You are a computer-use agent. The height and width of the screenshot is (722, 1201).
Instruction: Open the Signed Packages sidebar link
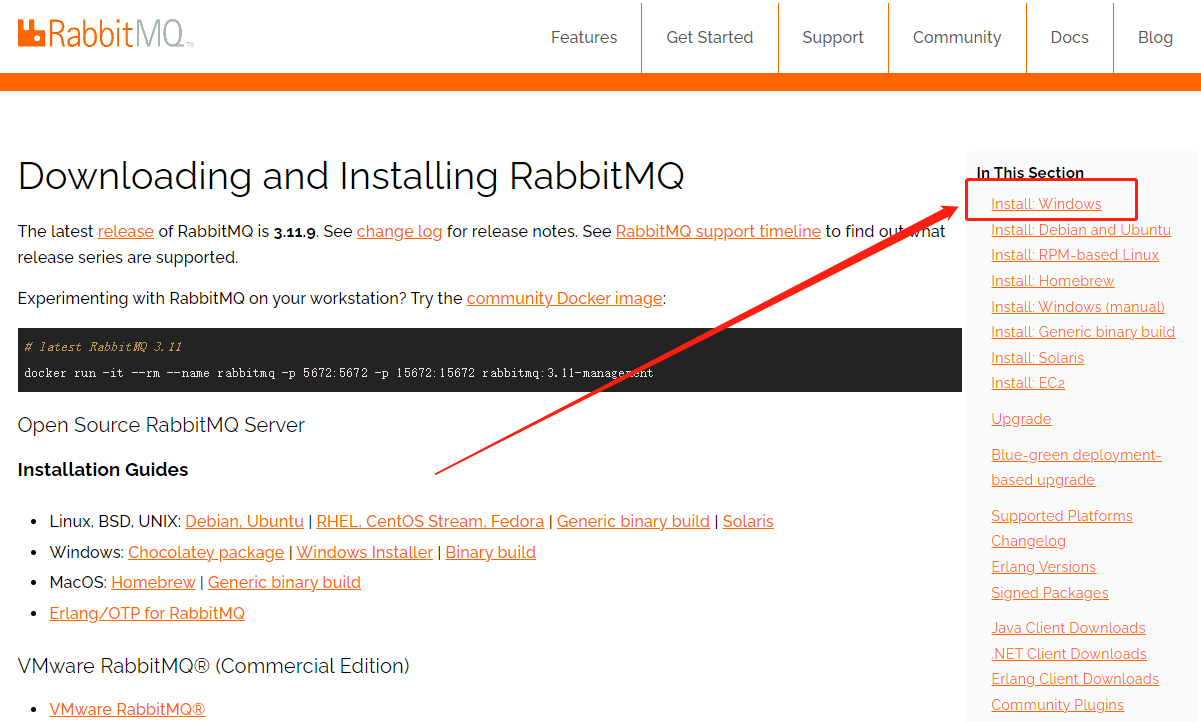coord(1049,592)
